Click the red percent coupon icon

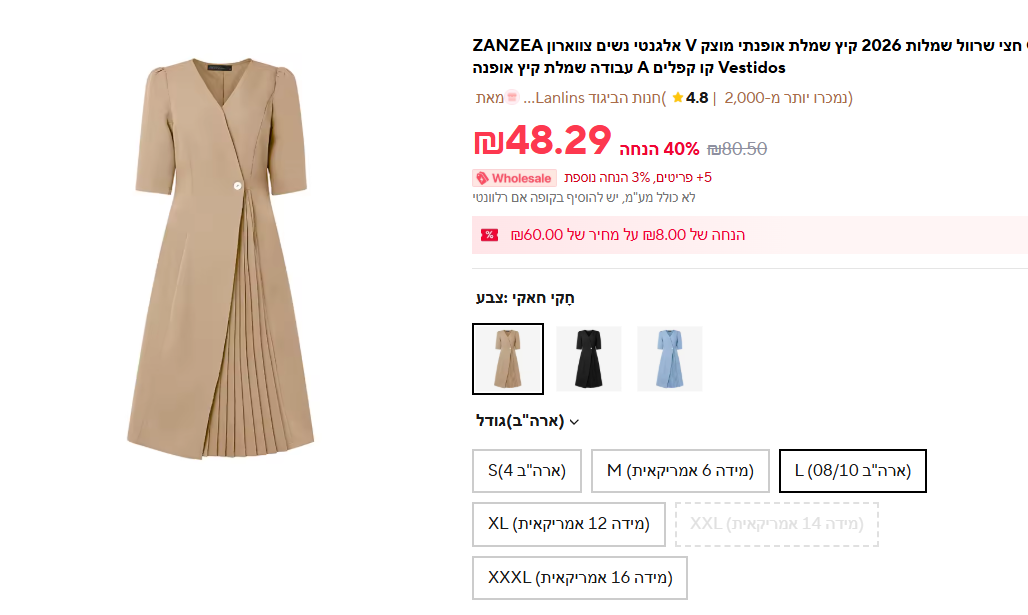[489, 235]
